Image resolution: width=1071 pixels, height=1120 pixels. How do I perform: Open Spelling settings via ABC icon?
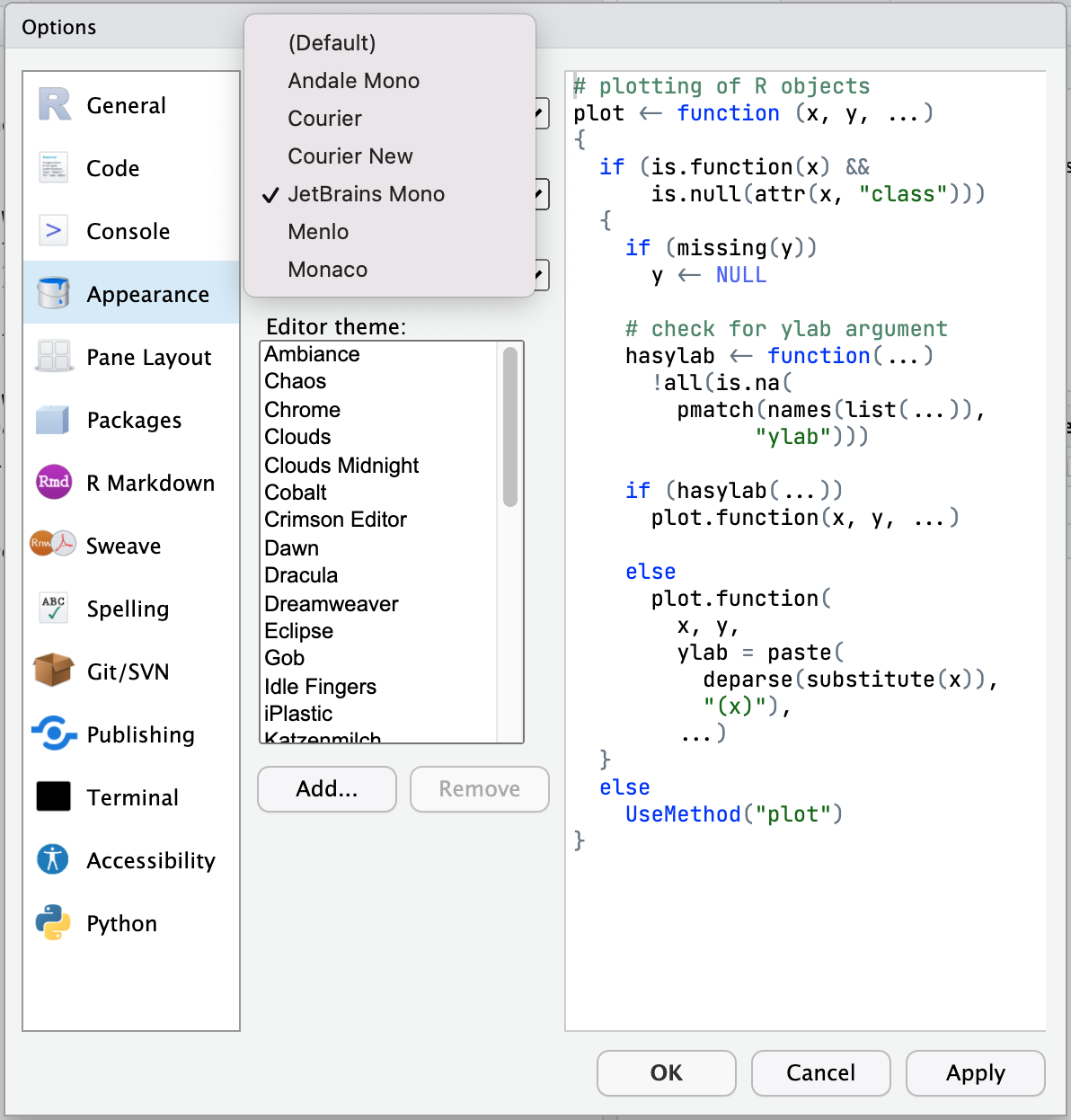[x=53, y=609]
